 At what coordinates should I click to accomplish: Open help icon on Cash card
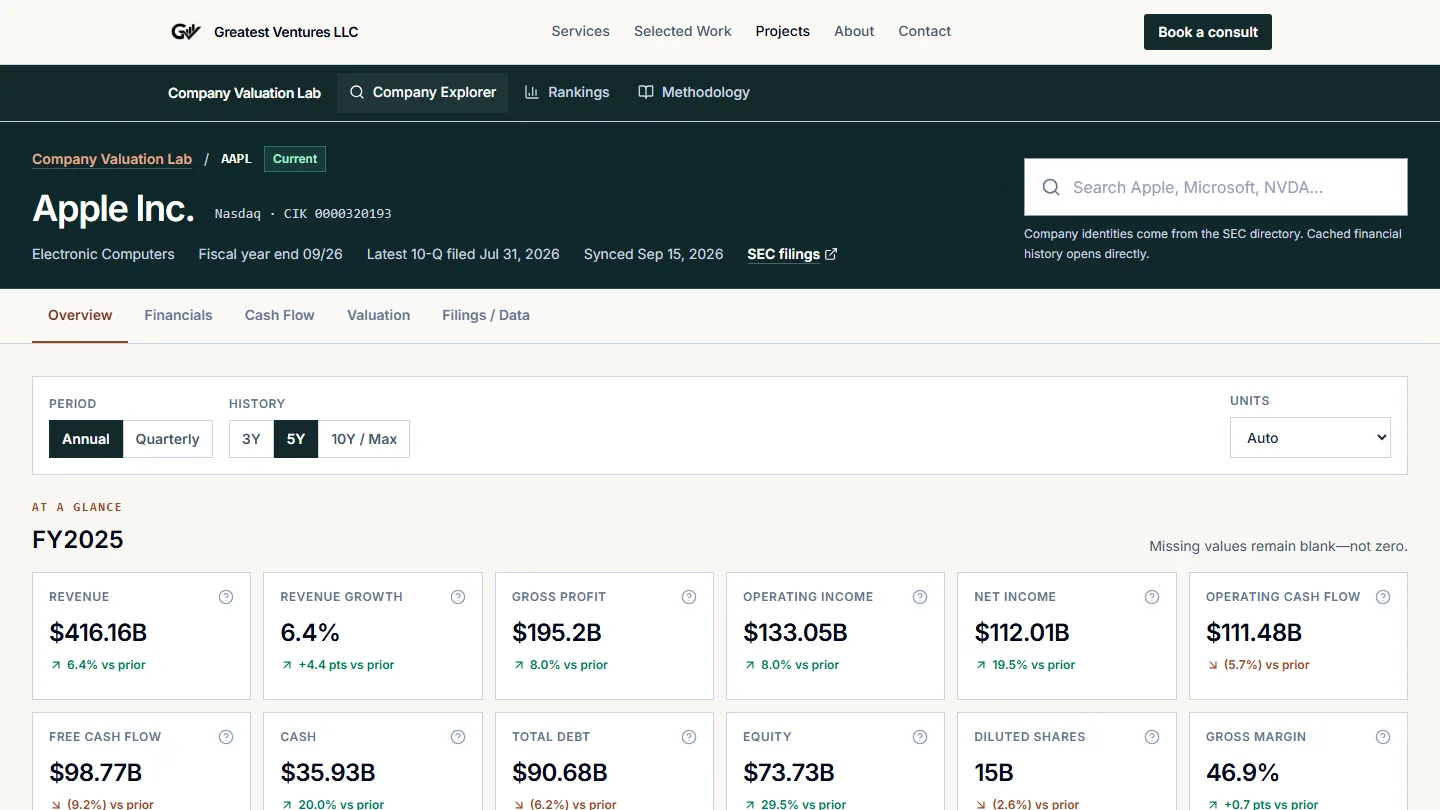pos(458,737)
